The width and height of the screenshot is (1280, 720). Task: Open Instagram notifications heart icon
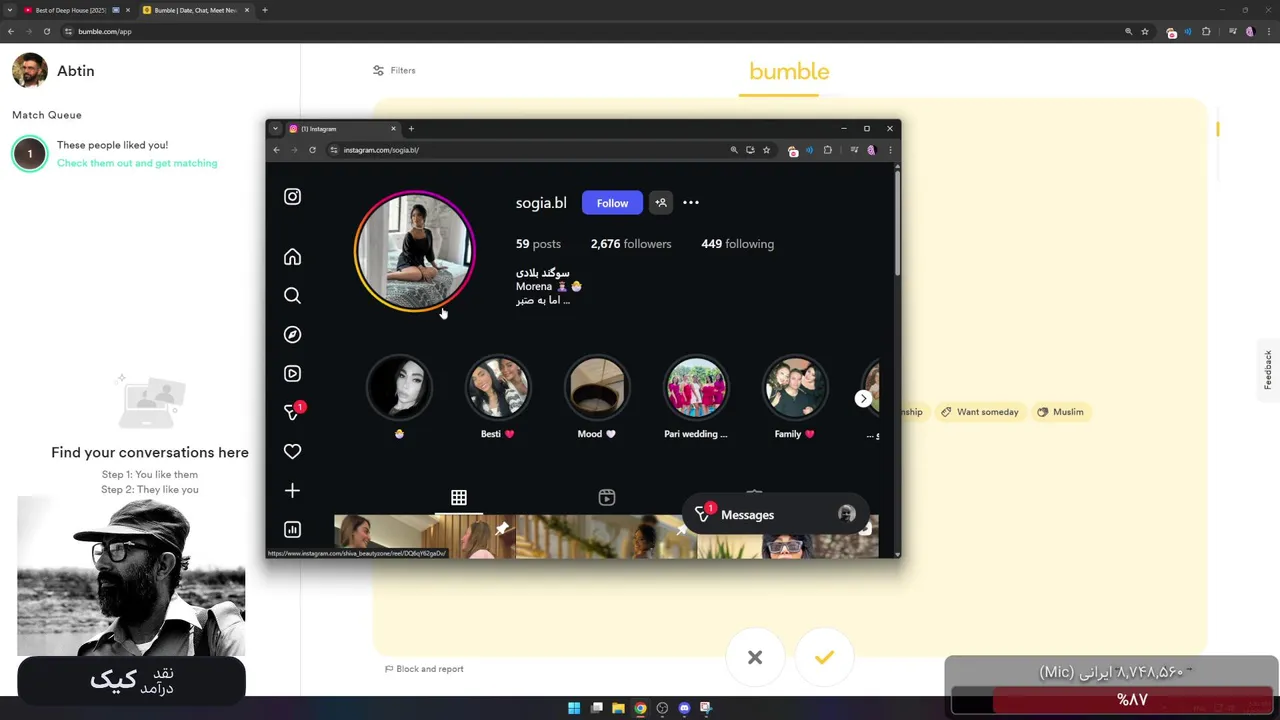pos(292,452)
